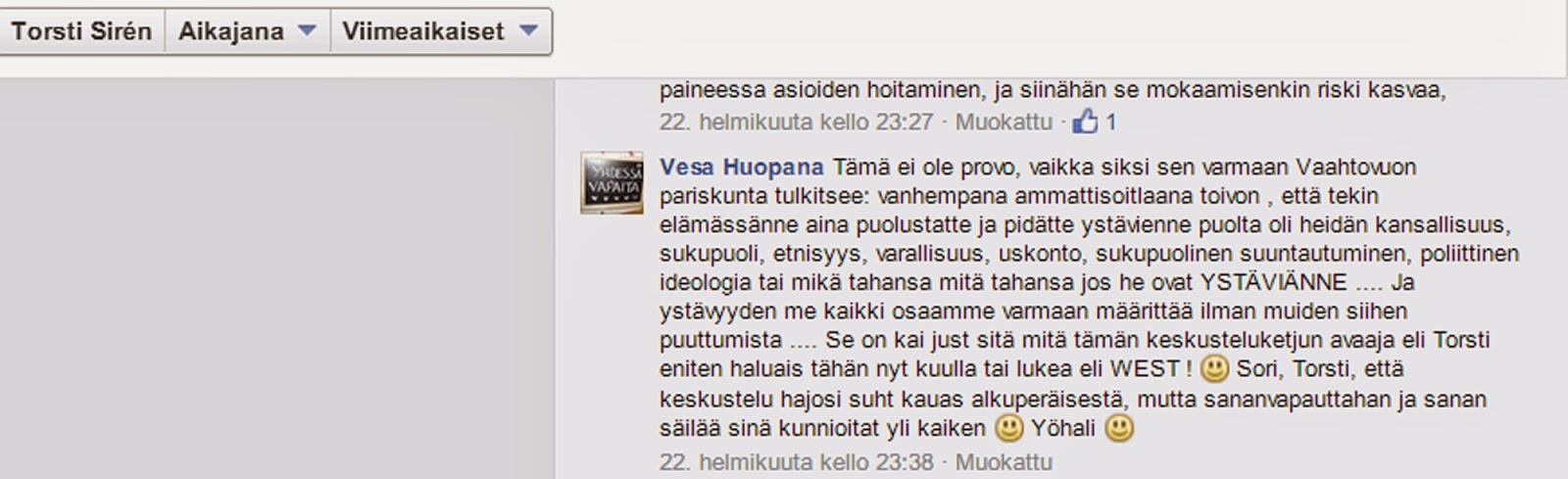
Task: Open the 23:38 comment timestamp link
Action: click(x=796, y=461)
